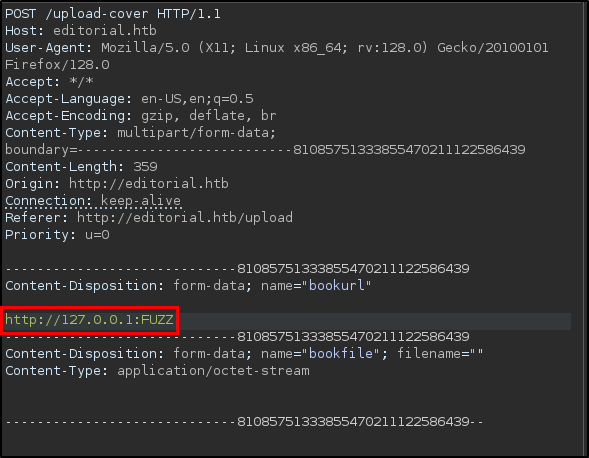This screenshot has height=458, width=589.
Task: Click the Connection: keep-alive header
Action: 93,201
